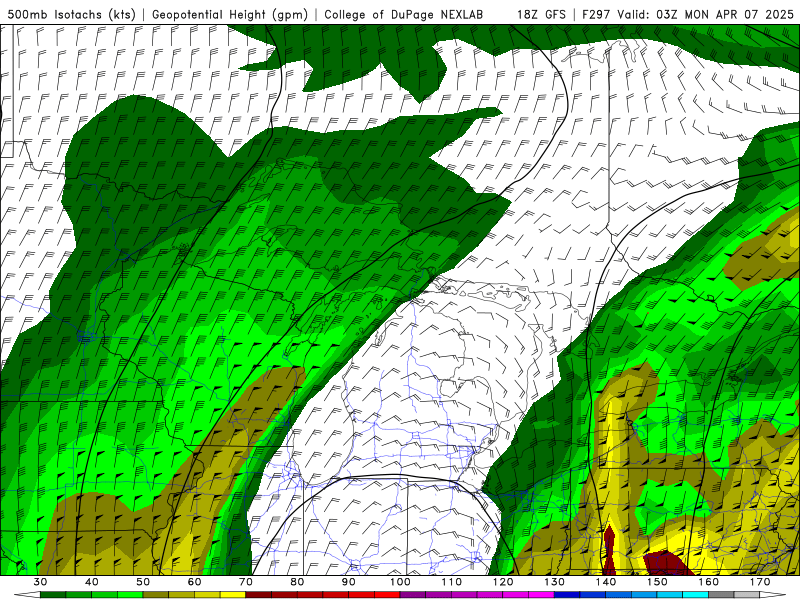Click the legend value '110'
Viewport: 800px width, 600px height.
[452, 582]
